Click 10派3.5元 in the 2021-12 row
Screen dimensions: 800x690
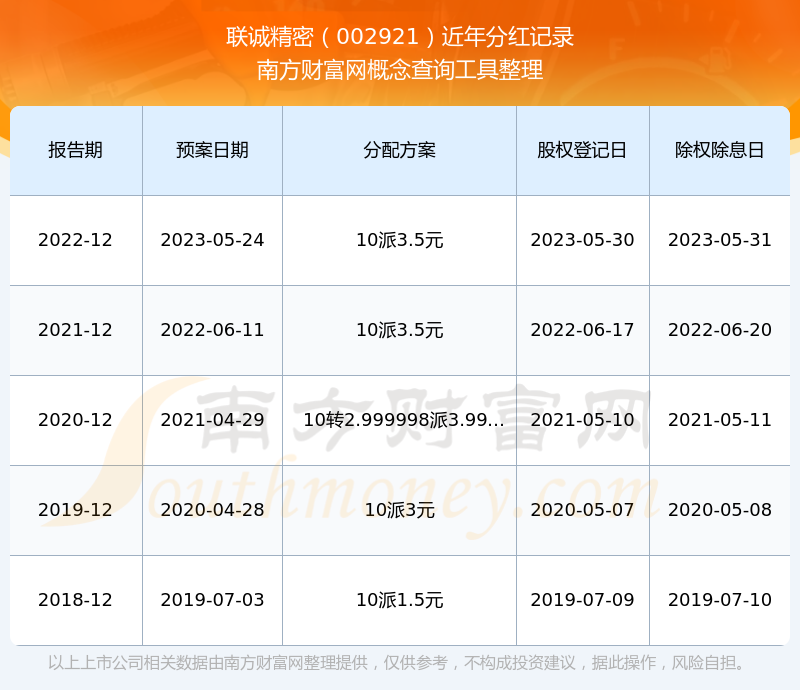pos(399,330)
